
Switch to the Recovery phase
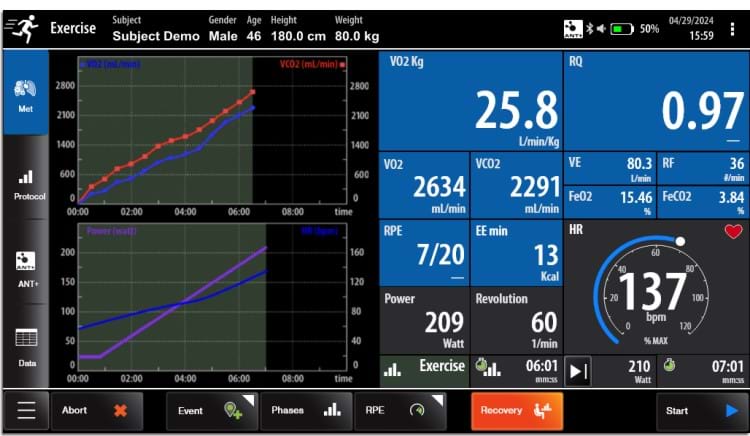(x=516, y=410)
